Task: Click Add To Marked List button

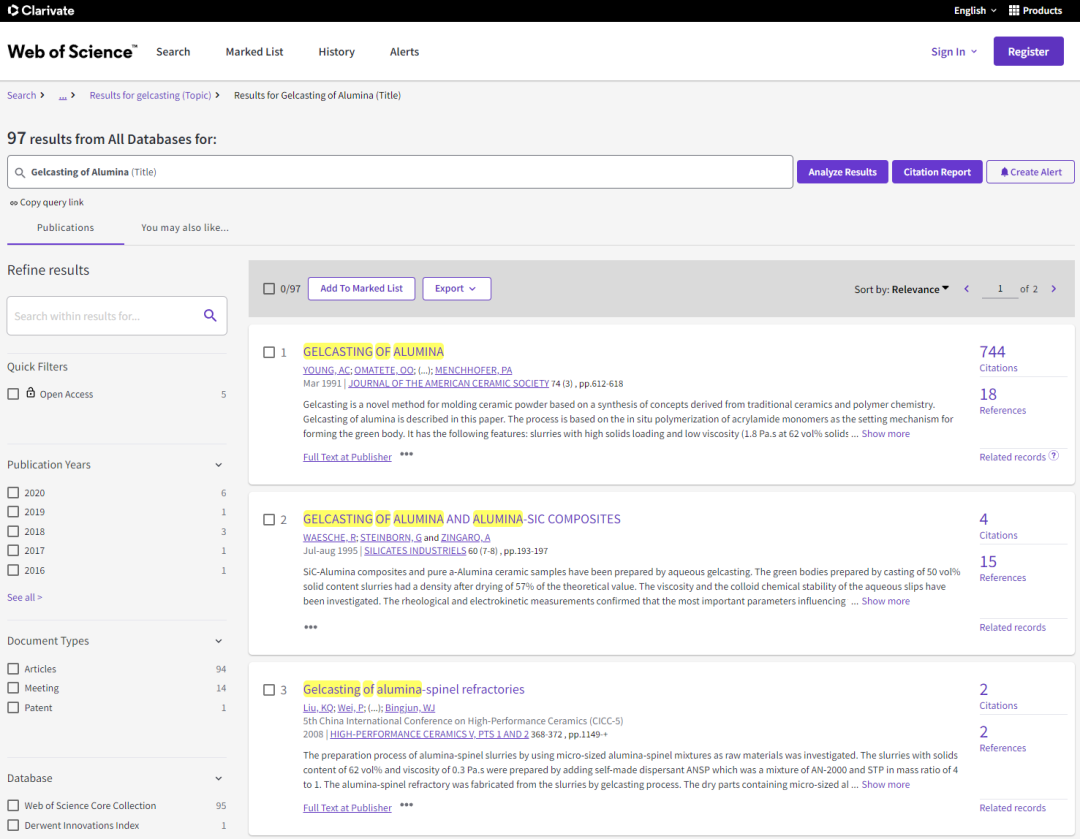Action: [x=362, y=289]
